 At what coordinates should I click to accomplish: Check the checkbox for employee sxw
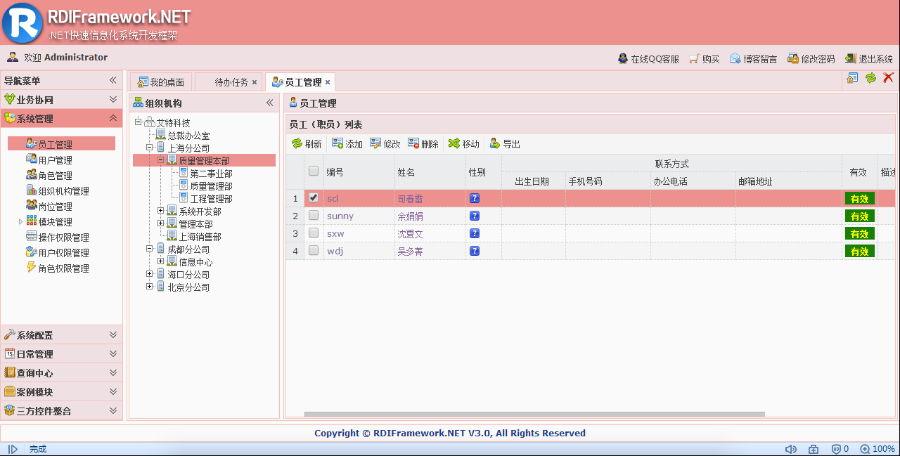click(x=313, y=233)
